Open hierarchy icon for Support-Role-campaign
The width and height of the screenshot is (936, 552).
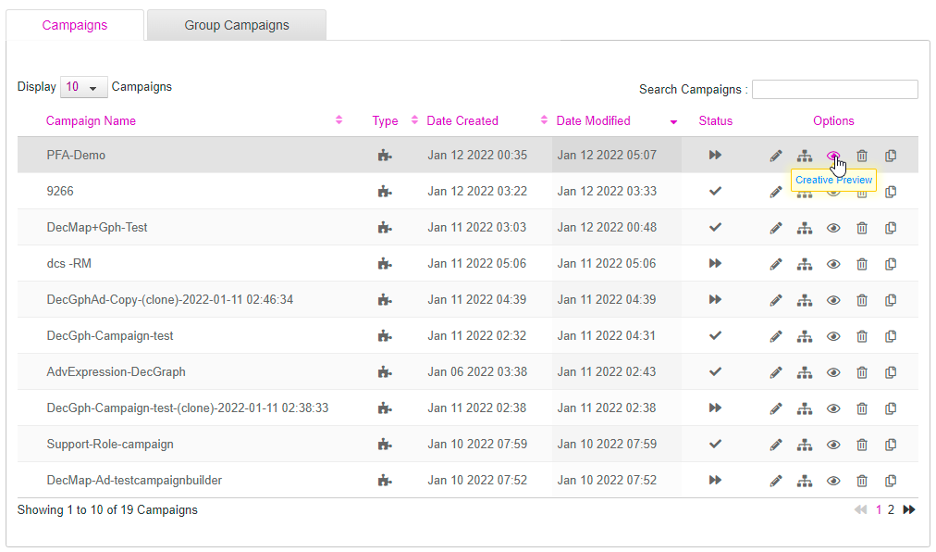pos(804,445)
